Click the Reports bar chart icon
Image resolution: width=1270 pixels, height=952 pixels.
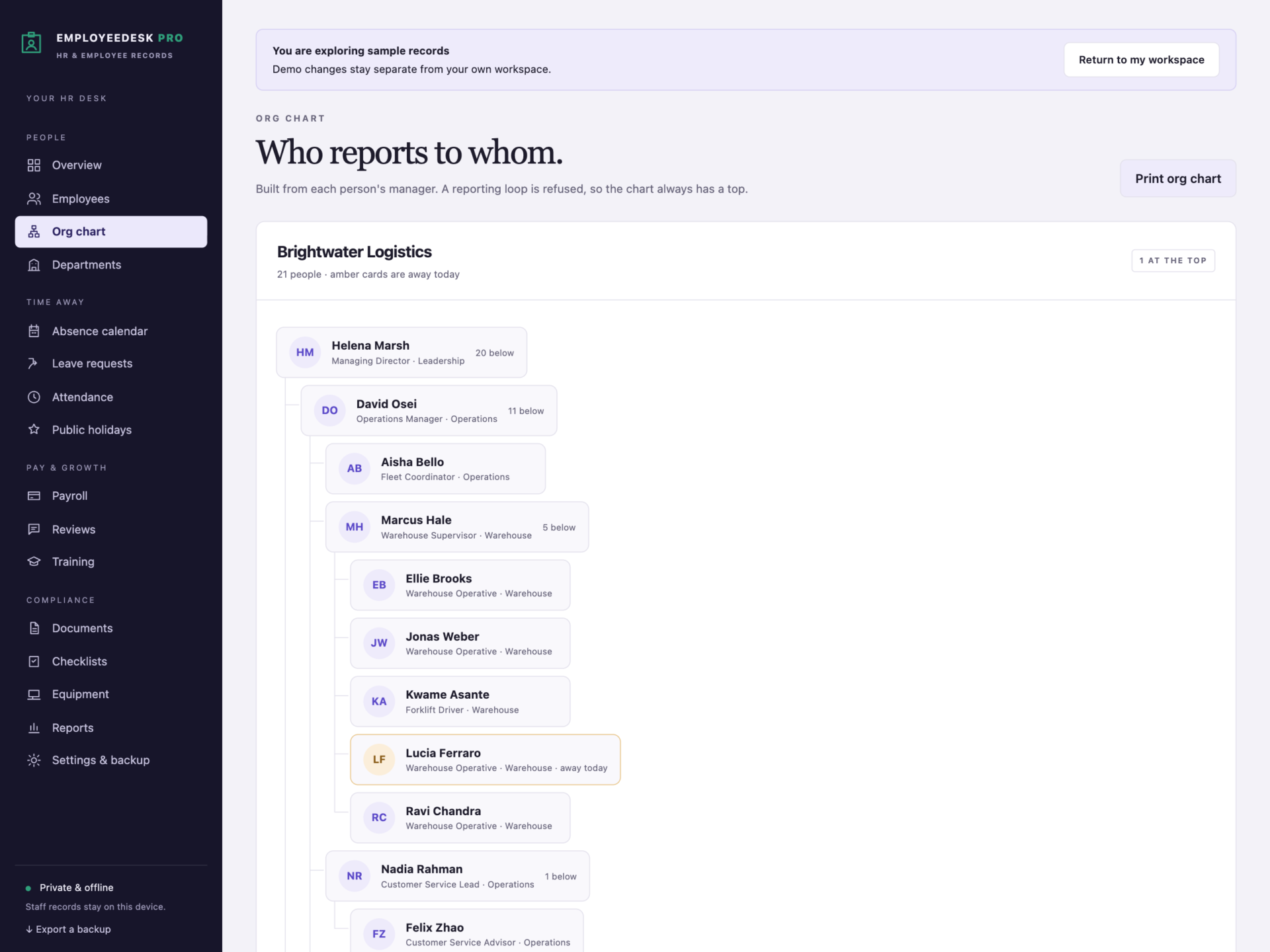(x=34, y=727)
